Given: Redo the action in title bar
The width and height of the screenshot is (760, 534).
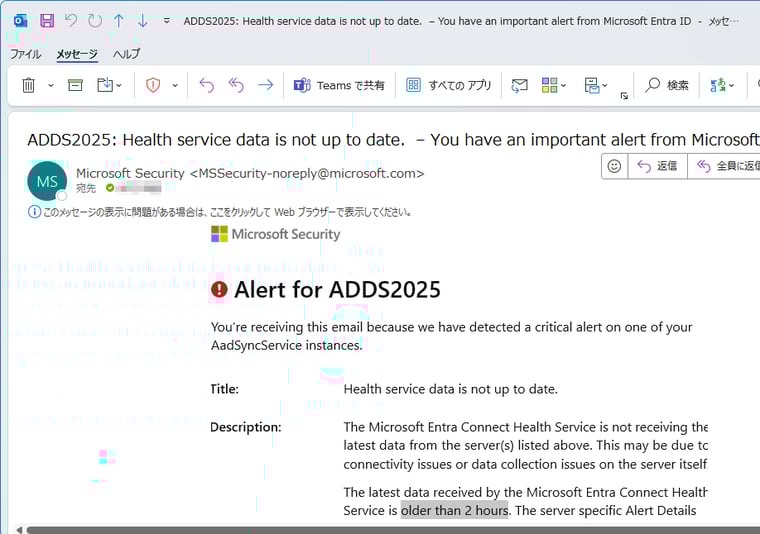Looking at the screenshot, I should click(95, 21).
